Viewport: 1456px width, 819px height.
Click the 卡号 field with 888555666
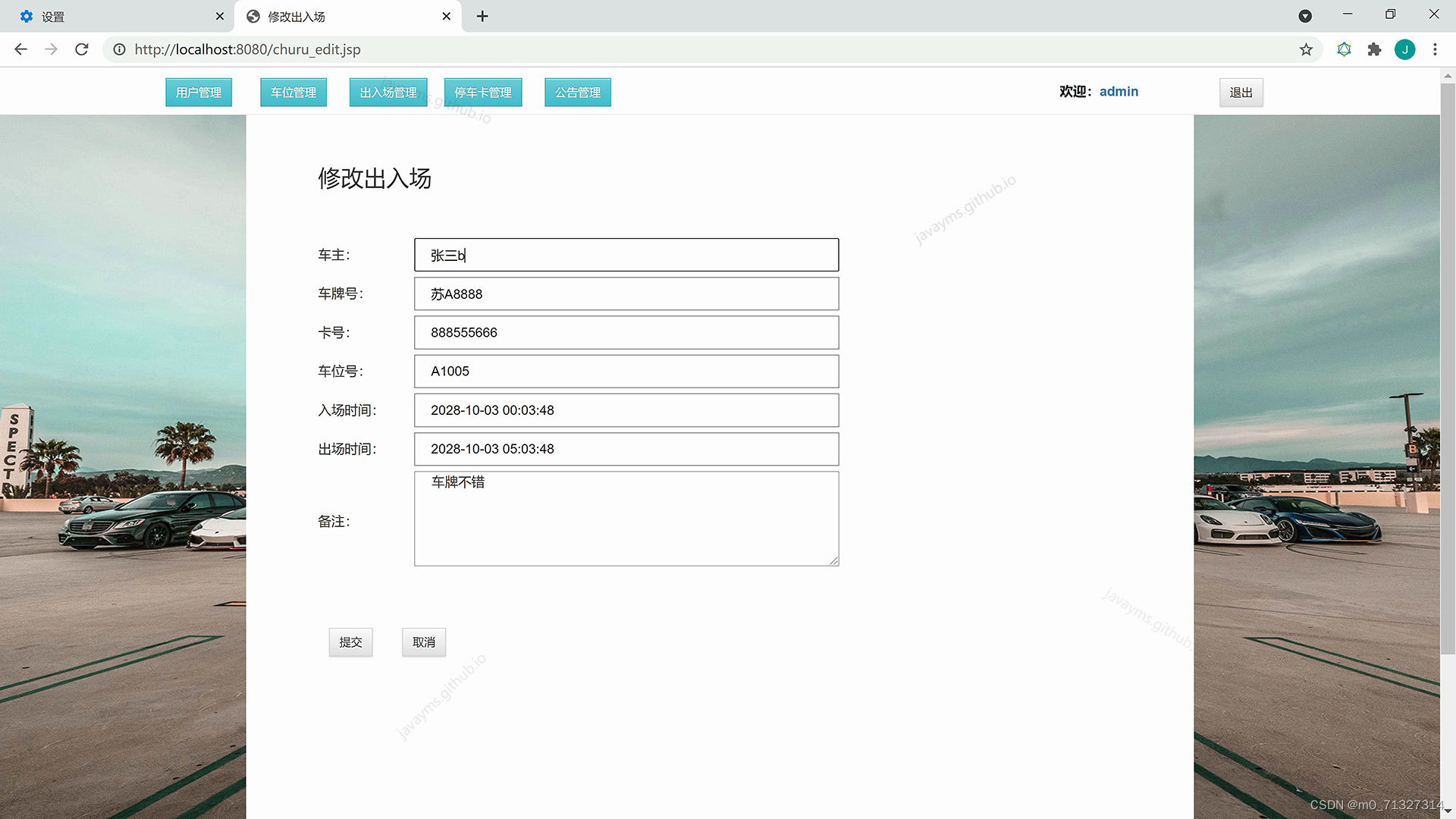coord(626,332)
